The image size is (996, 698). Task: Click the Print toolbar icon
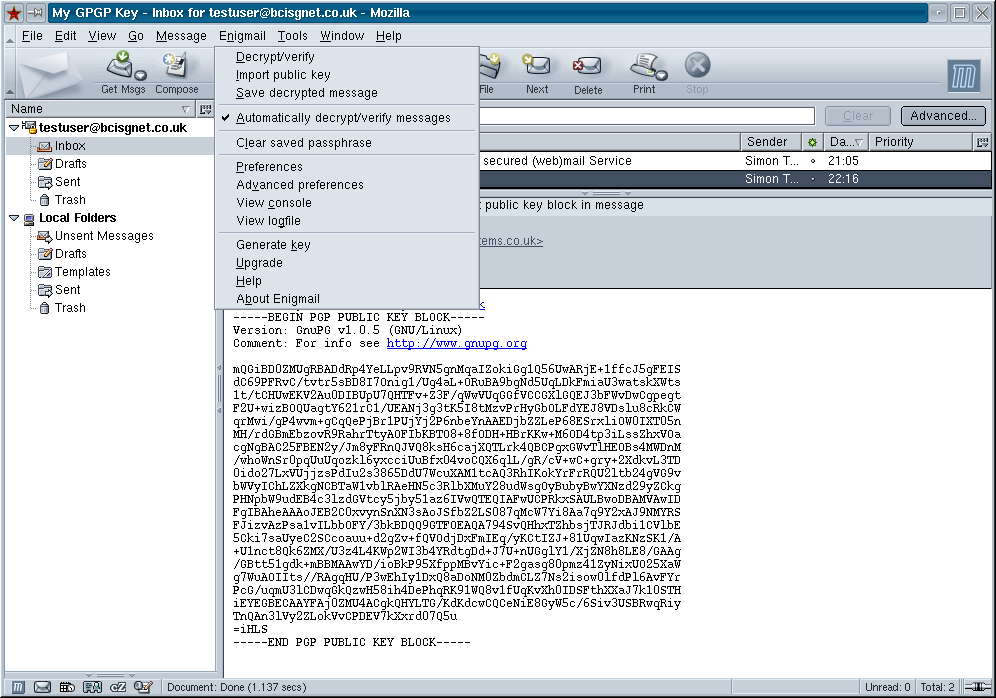(x=644, y=65)
